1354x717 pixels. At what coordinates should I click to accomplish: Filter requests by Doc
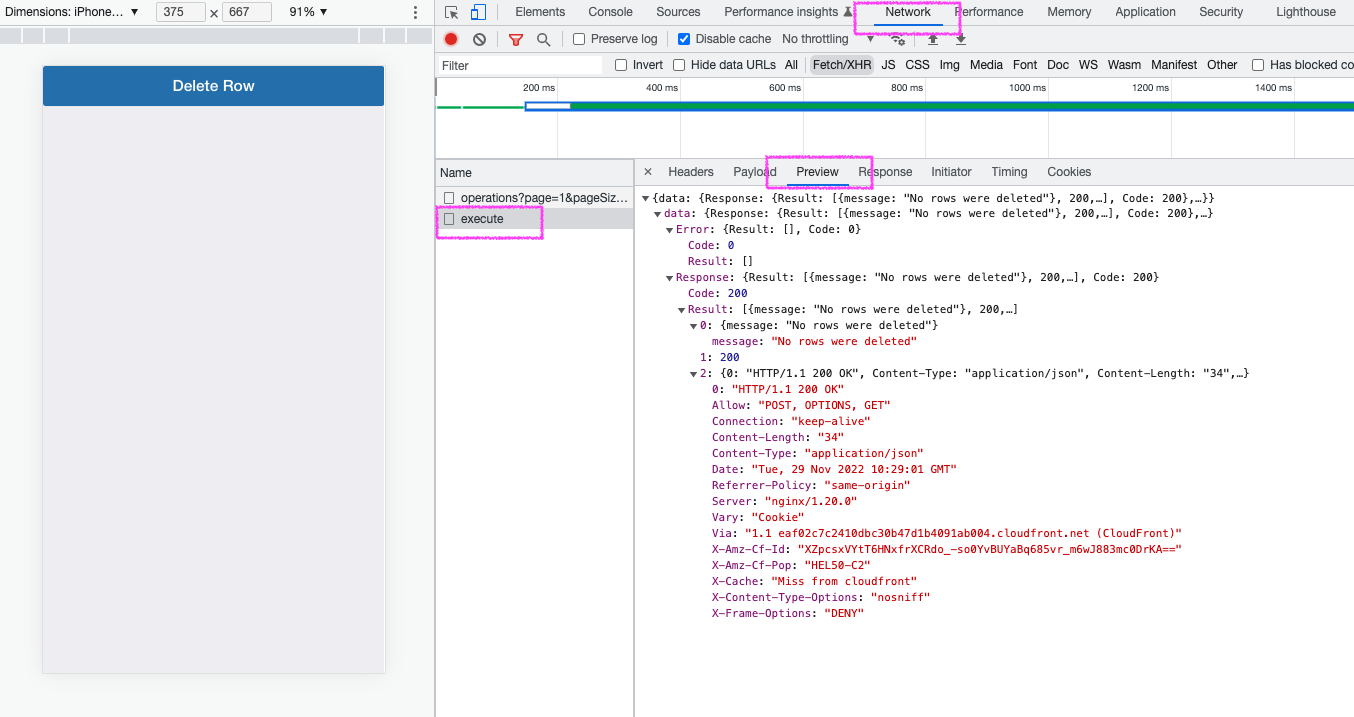(x=1058, y=65)
